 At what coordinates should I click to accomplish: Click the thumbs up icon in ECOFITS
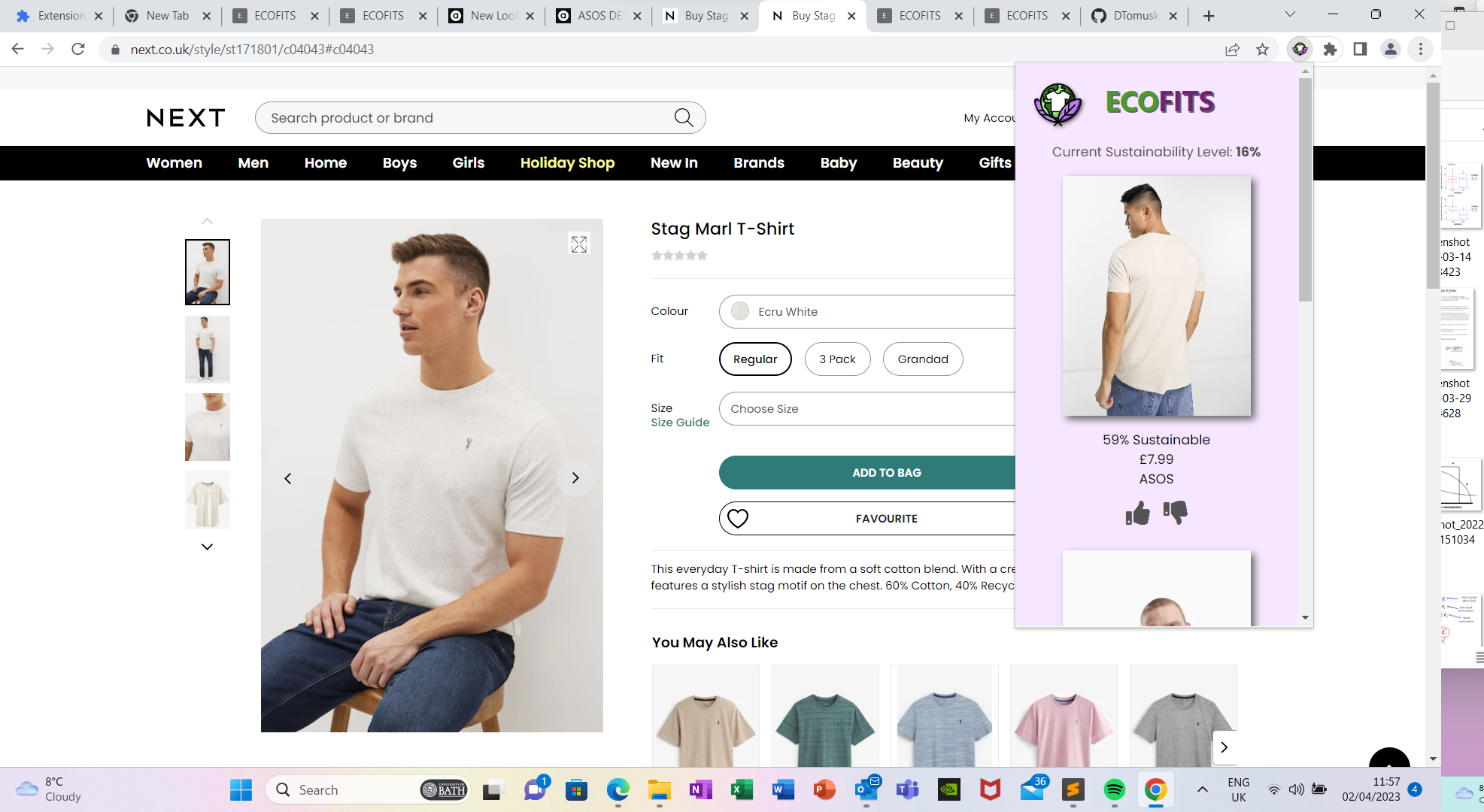click(x=1137, y=514)
